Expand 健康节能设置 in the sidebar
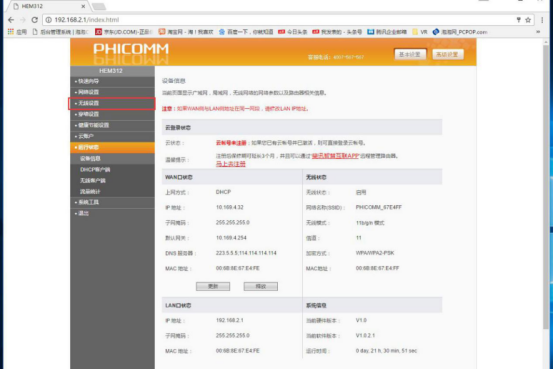This screenshot has width=554, height=369. pyautogui.click(x=112, y=125)
